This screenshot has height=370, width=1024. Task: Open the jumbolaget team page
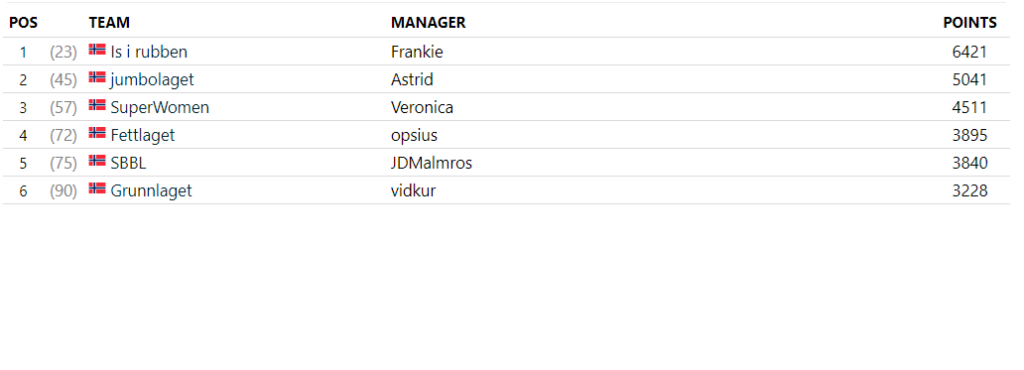pos(152,80)
